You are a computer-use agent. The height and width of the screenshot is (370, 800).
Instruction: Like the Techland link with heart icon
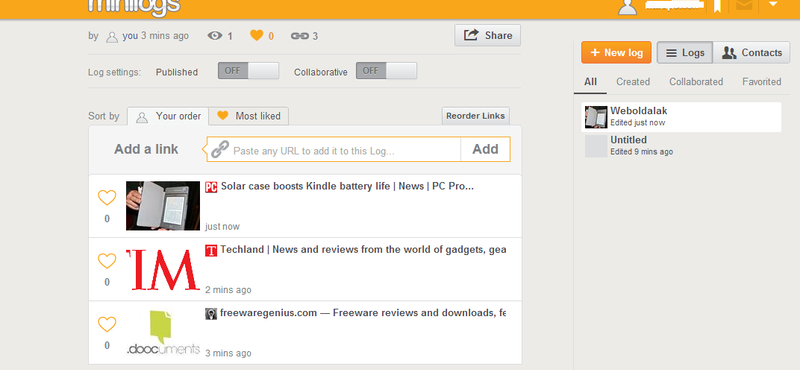tap(107, 261)
